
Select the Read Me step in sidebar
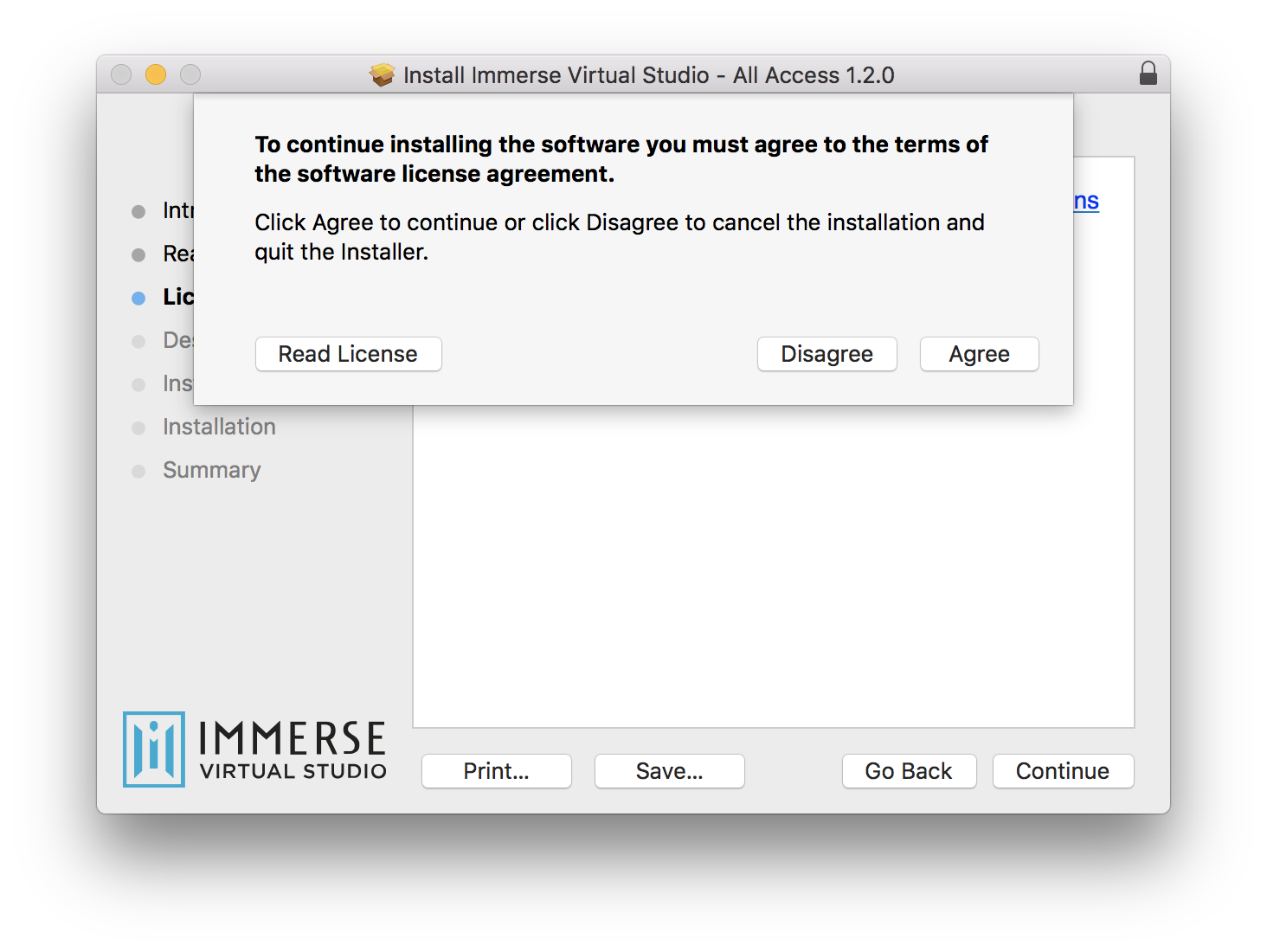(177, 254)
